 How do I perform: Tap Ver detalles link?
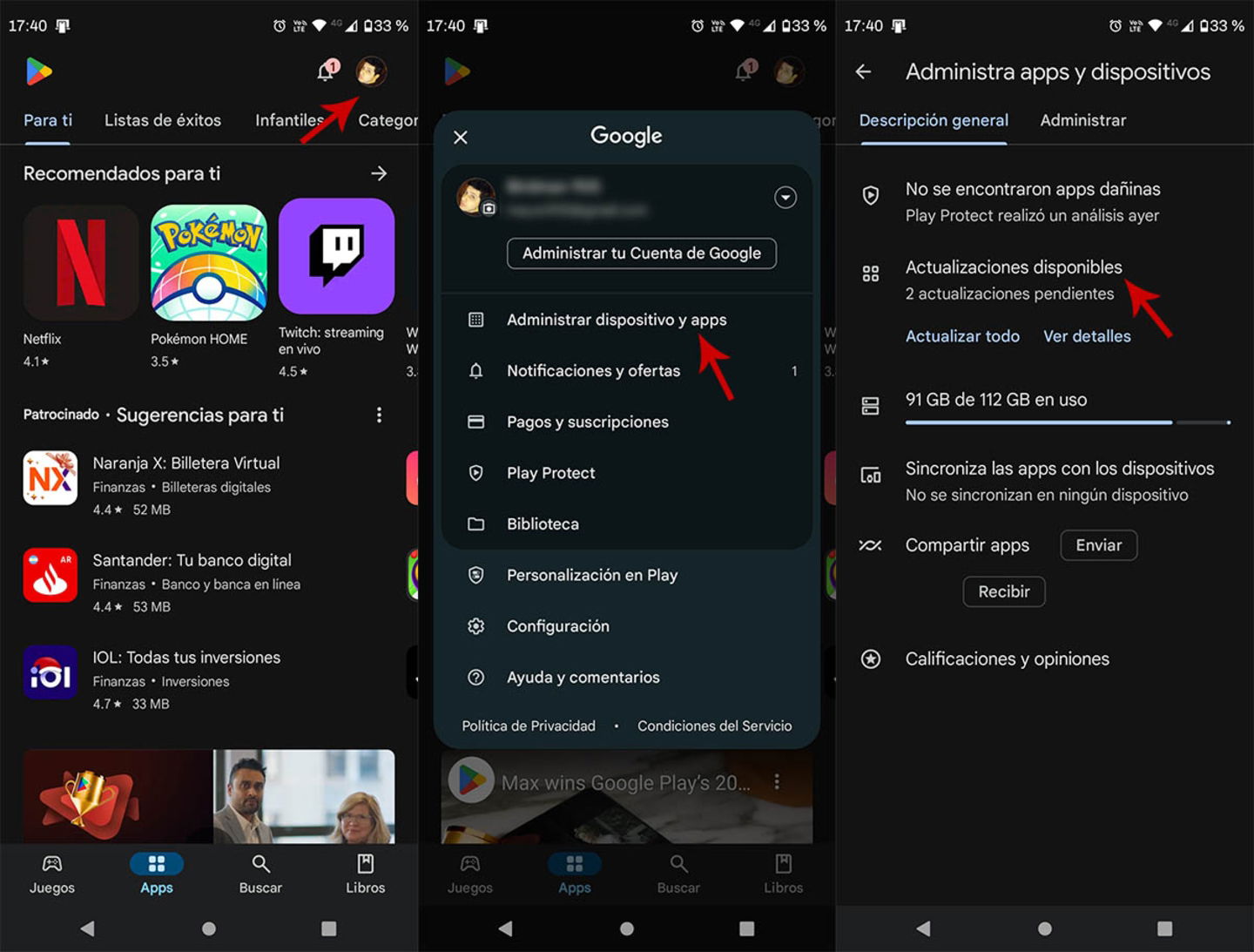click(1087, 336)
